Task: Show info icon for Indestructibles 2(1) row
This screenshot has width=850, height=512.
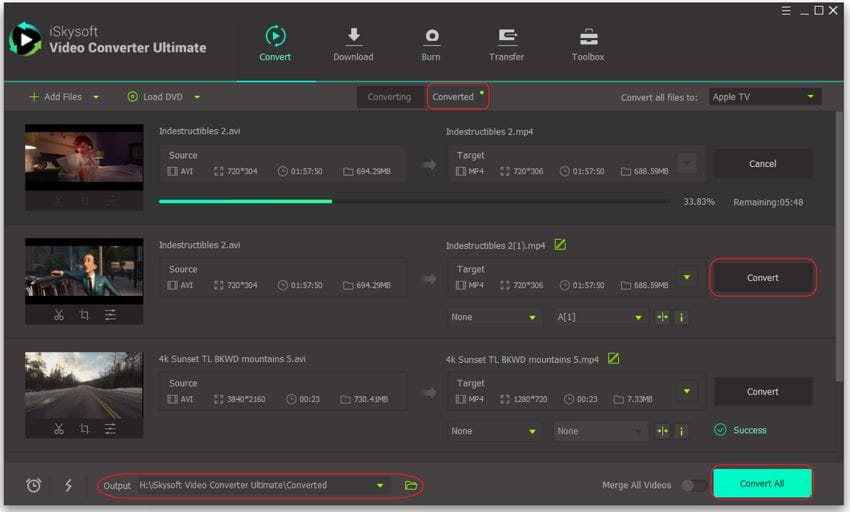Action: [681, 317]
